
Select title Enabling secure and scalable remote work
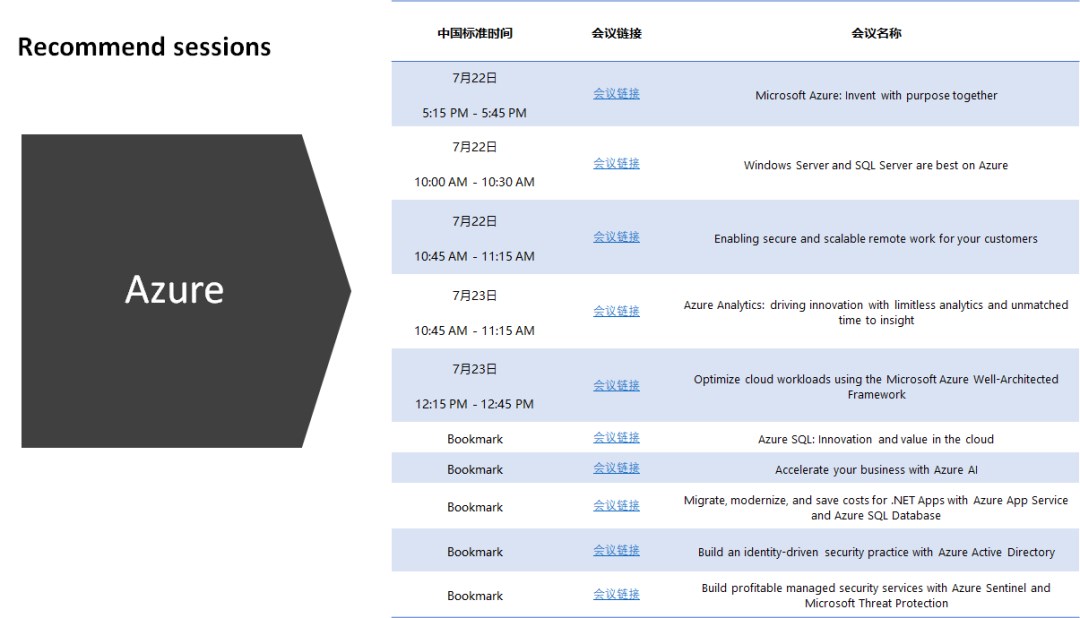coord(876,238)
